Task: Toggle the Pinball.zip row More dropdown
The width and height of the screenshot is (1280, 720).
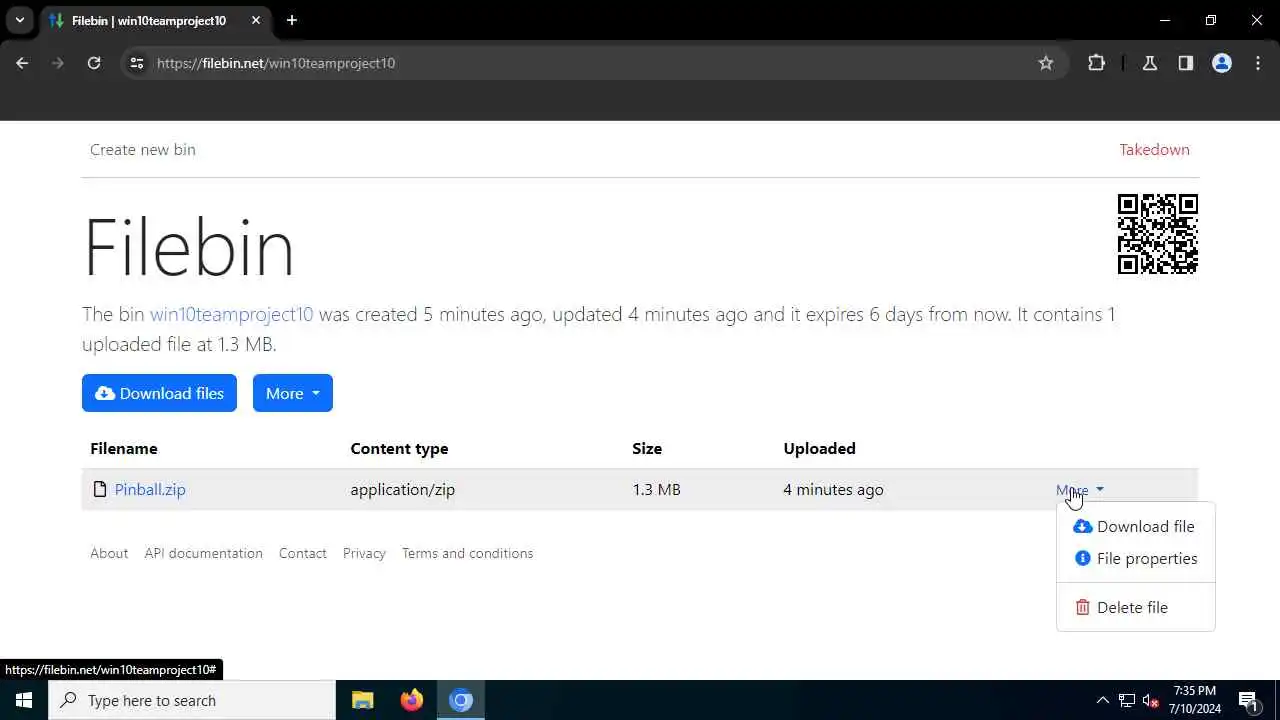Action: tap(1079, 490)
